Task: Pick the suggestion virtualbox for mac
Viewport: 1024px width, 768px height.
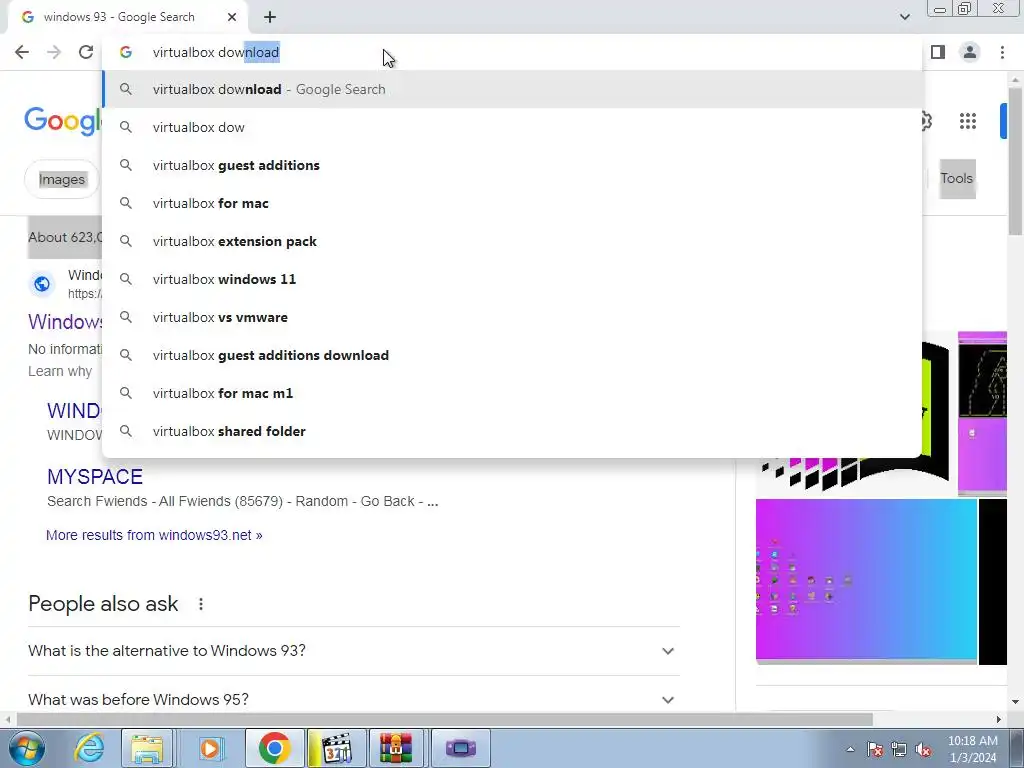Action: pos(513,203)
